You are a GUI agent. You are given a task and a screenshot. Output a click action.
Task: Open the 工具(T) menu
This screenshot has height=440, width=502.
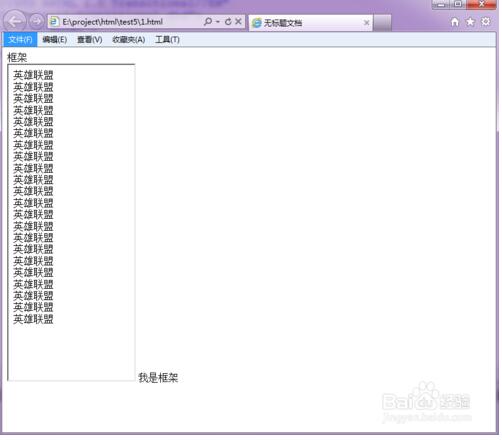167,40
